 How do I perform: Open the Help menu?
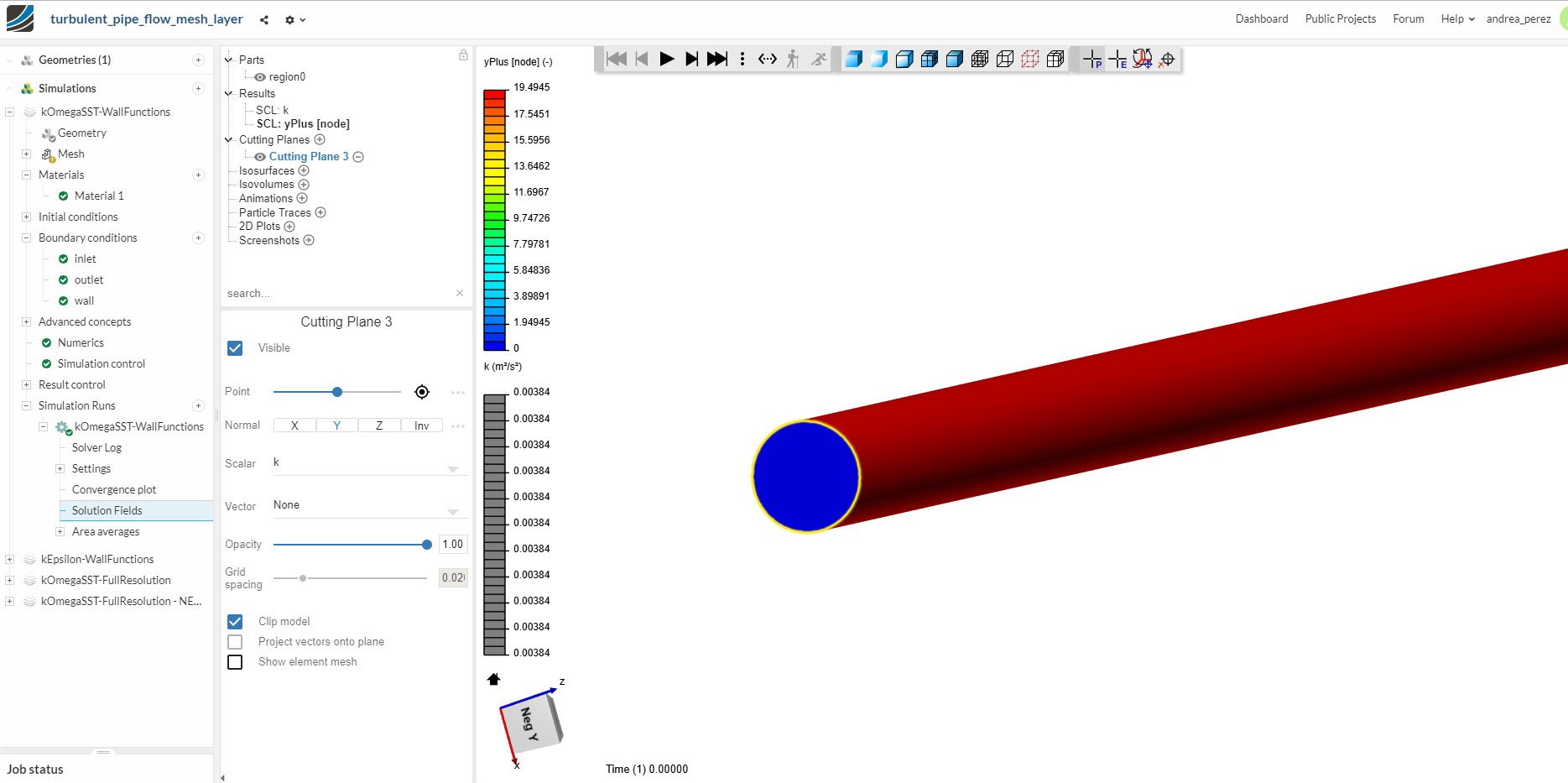[1458, 19]
